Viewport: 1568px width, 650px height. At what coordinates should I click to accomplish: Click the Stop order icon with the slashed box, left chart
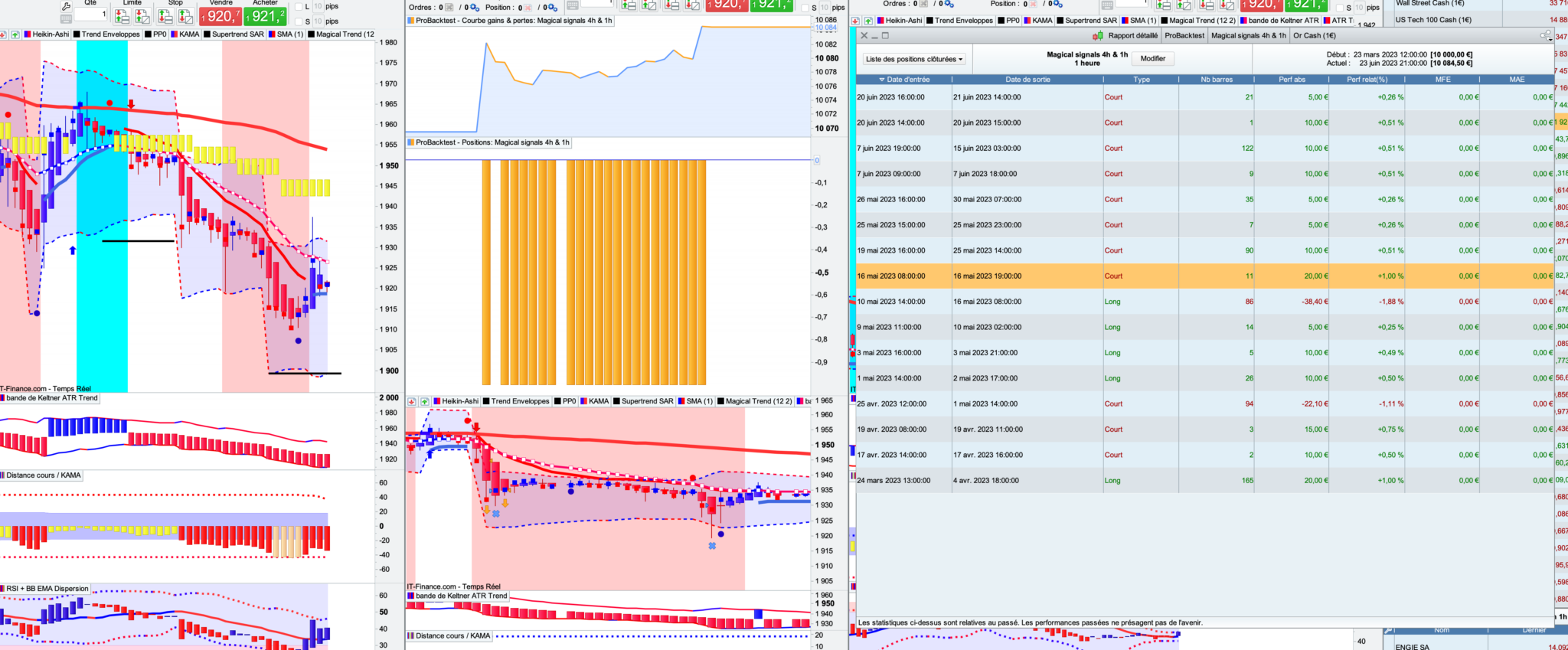pos(186,16)
